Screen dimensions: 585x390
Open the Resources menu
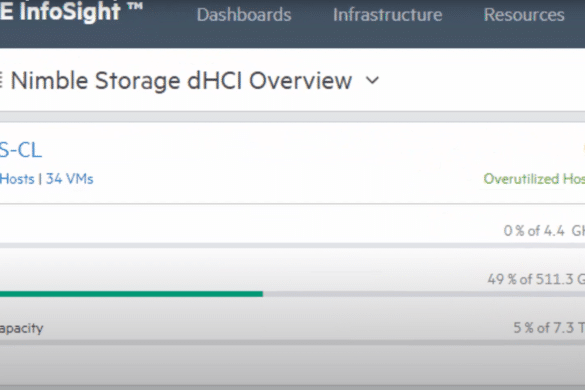(524, 15)
